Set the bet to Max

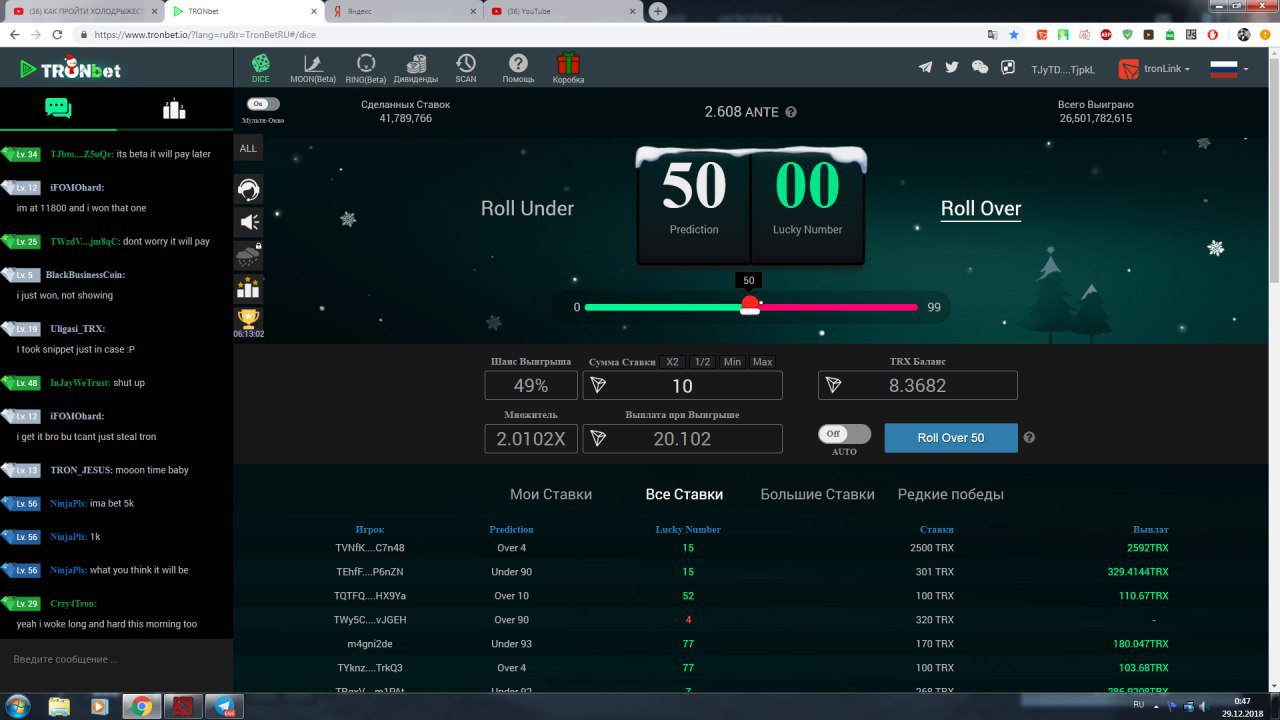[762, 362]
